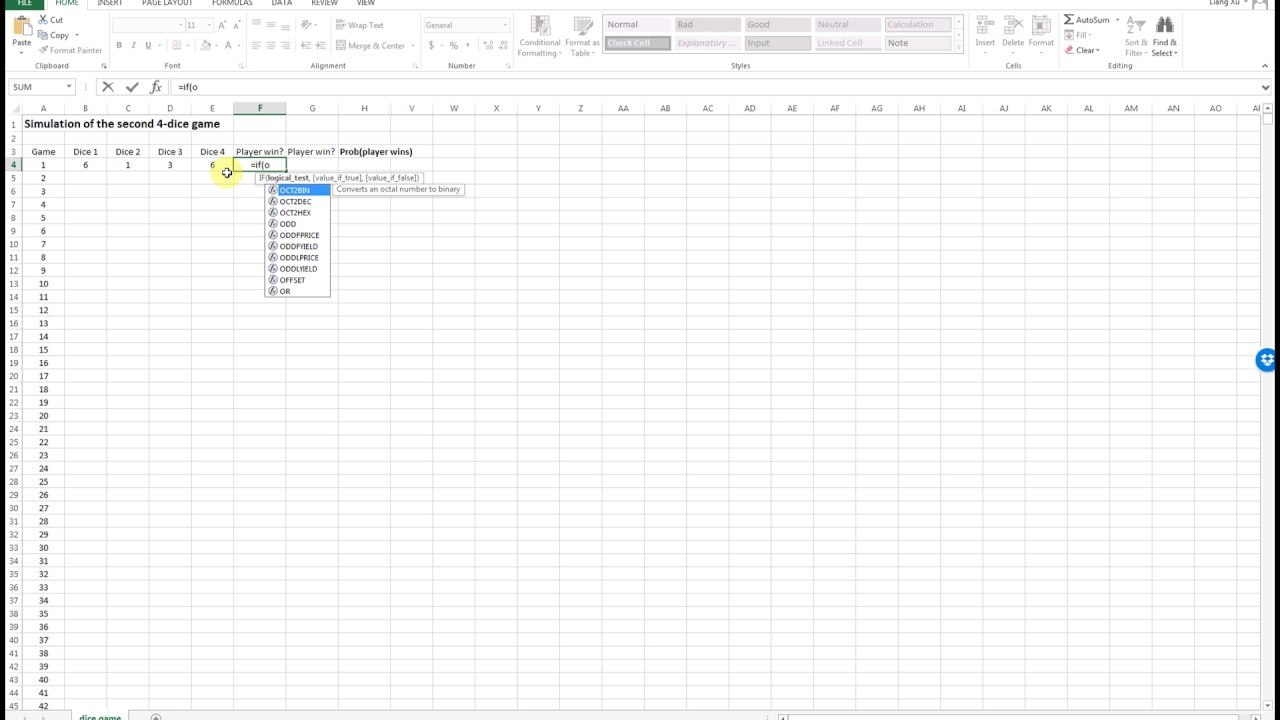Click the Find & Select binoculars icon

click(1164, 26)
